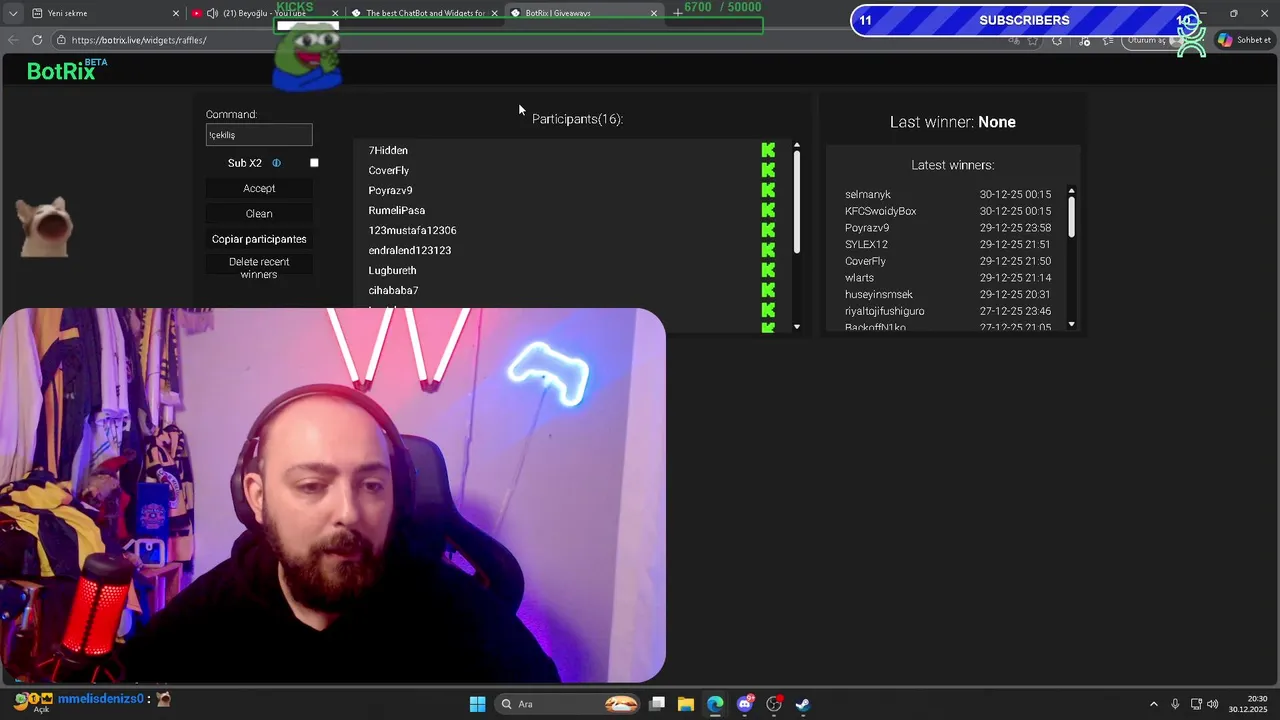Screen dimensions: 1280x720
Task: Click the Kick icon beside endralend123123
Action: pos(768,250)
